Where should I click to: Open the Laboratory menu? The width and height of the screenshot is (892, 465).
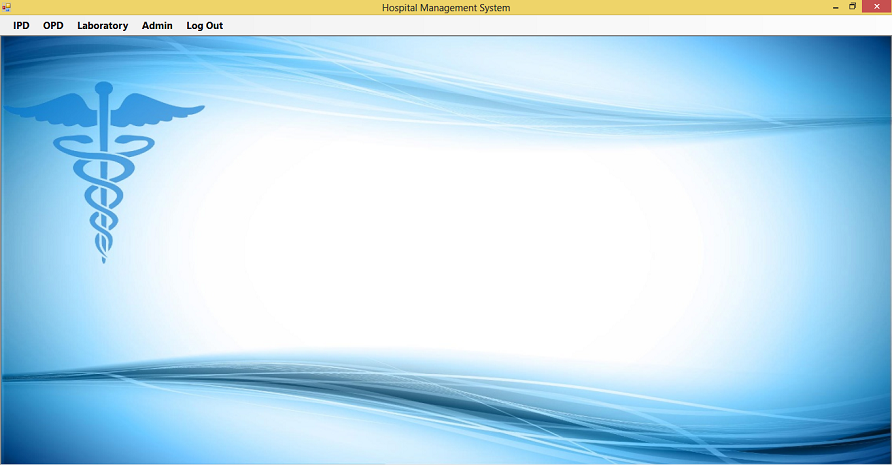pos(102,26)
